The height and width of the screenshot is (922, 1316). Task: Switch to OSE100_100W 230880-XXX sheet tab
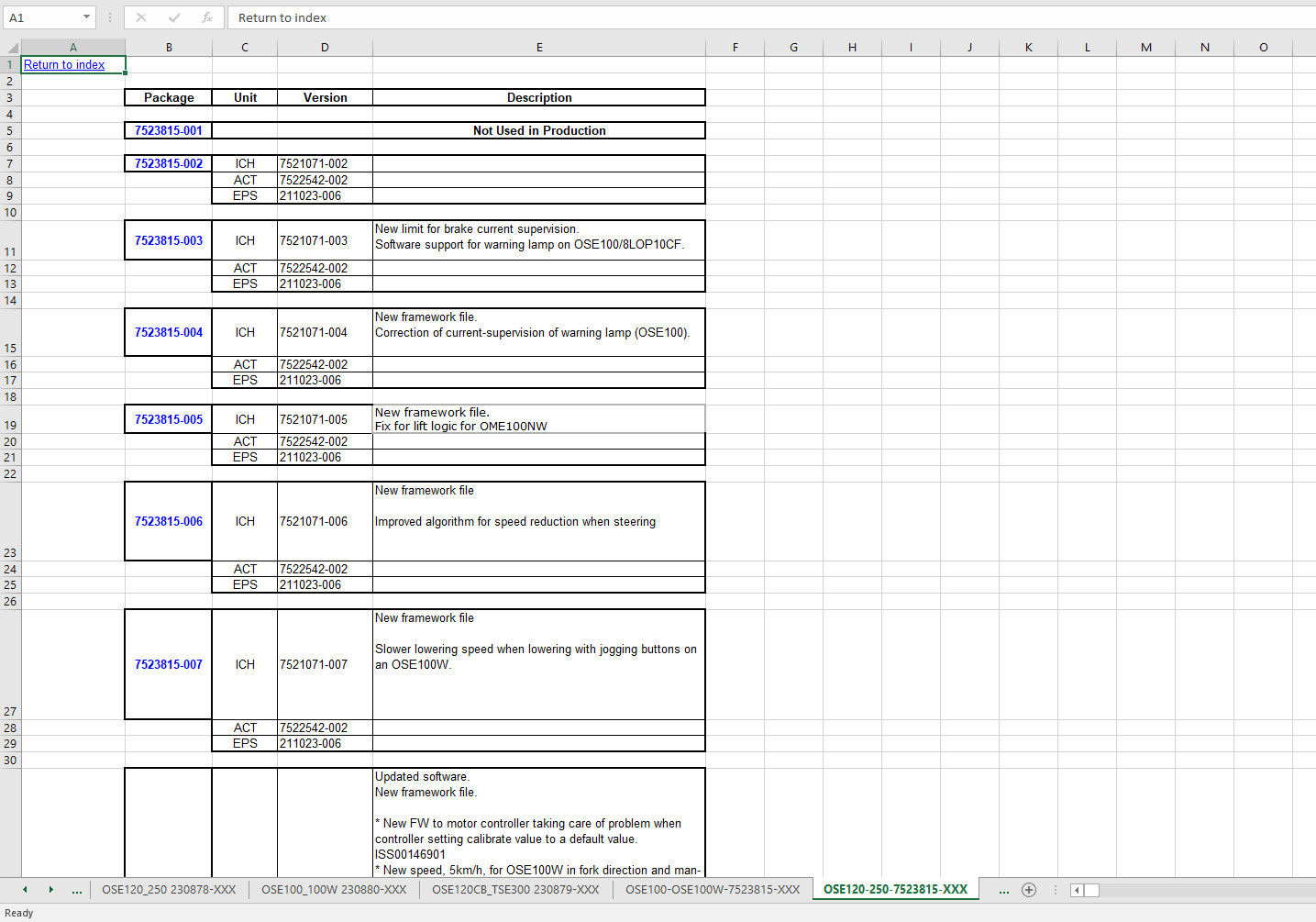coord(334,890)
